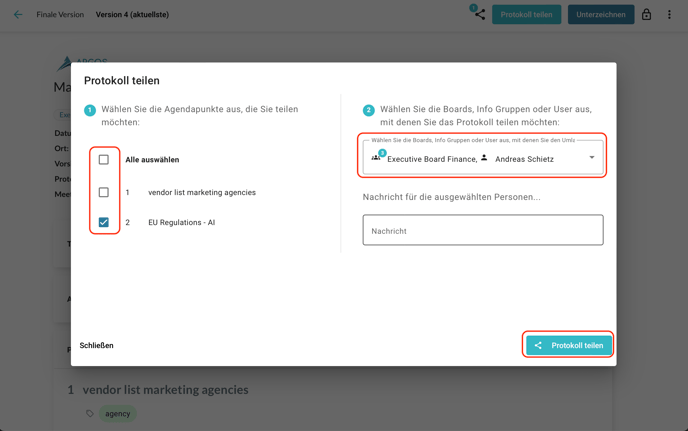Image resolution: width=688 pixels, height=431 pixels.
Task: Click Schließen to close the dialog
Action: pyautogui.click(x=97, y=345)
